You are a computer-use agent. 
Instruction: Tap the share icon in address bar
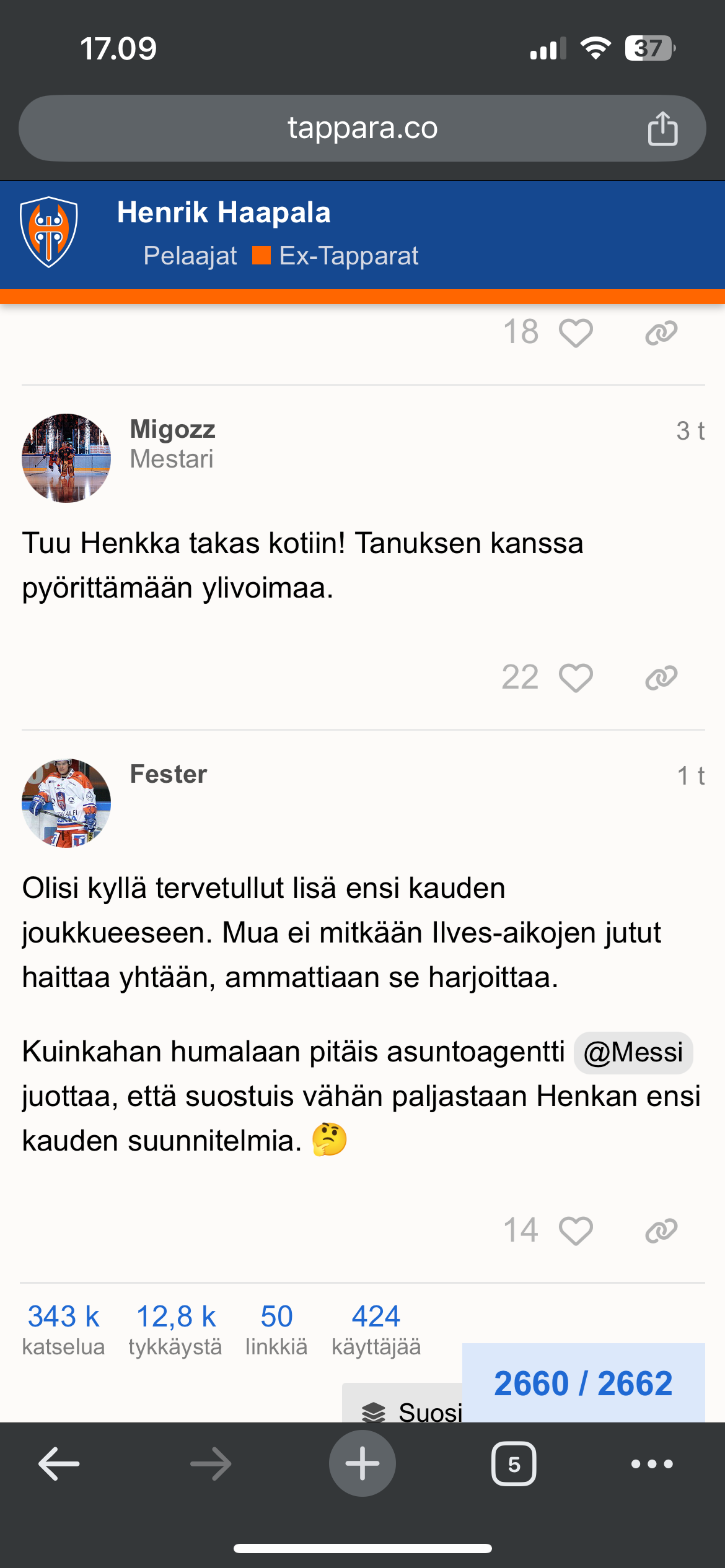click(x=662, y=129)
